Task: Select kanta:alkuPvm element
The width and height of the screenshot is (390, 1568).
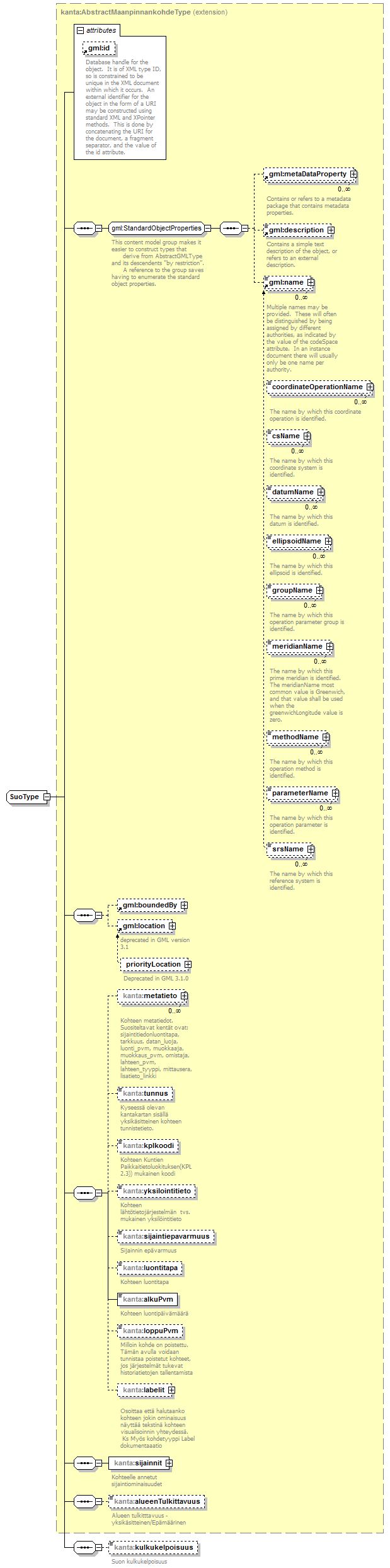Action: coord(147,1299)
